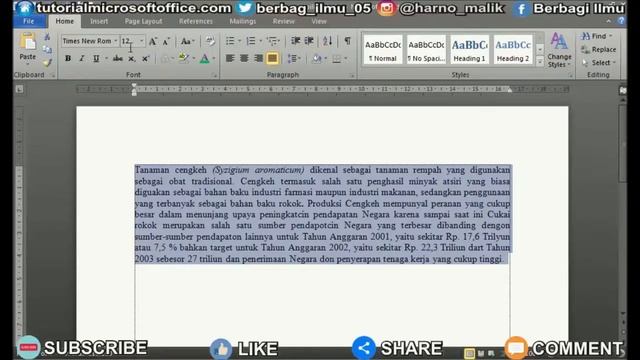Toggle the ruler view button

pyautogui.click(x=623, y=90)
